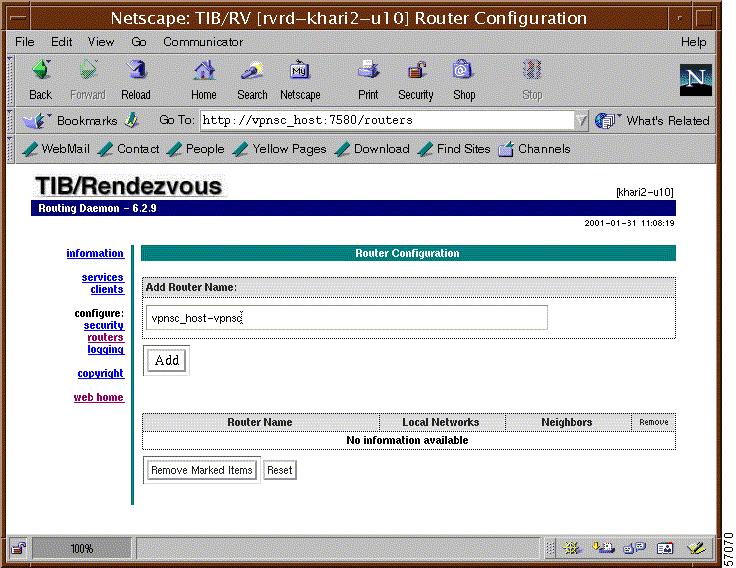This screenshot has height=568, width=736.
Task: Collapse the location toolbar using its grip
Action: 10,121
